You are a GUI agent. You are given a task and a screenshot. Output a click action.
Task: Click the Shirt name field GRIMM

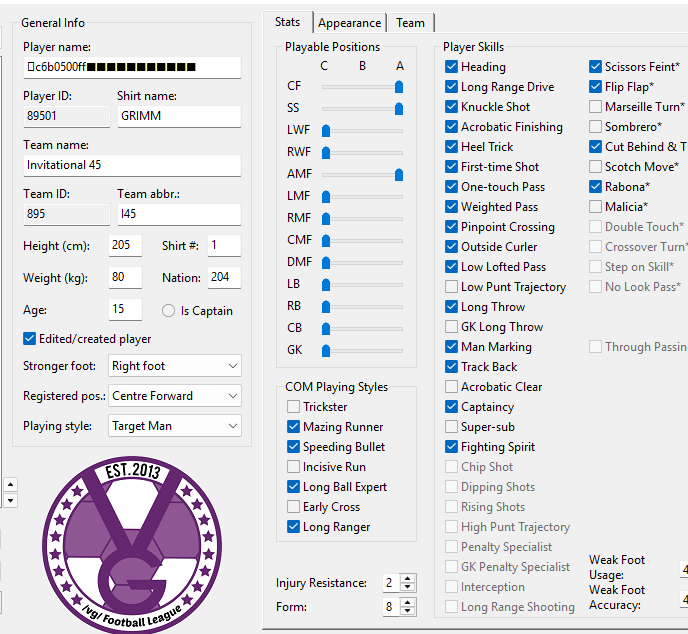(x=179, y=116)
